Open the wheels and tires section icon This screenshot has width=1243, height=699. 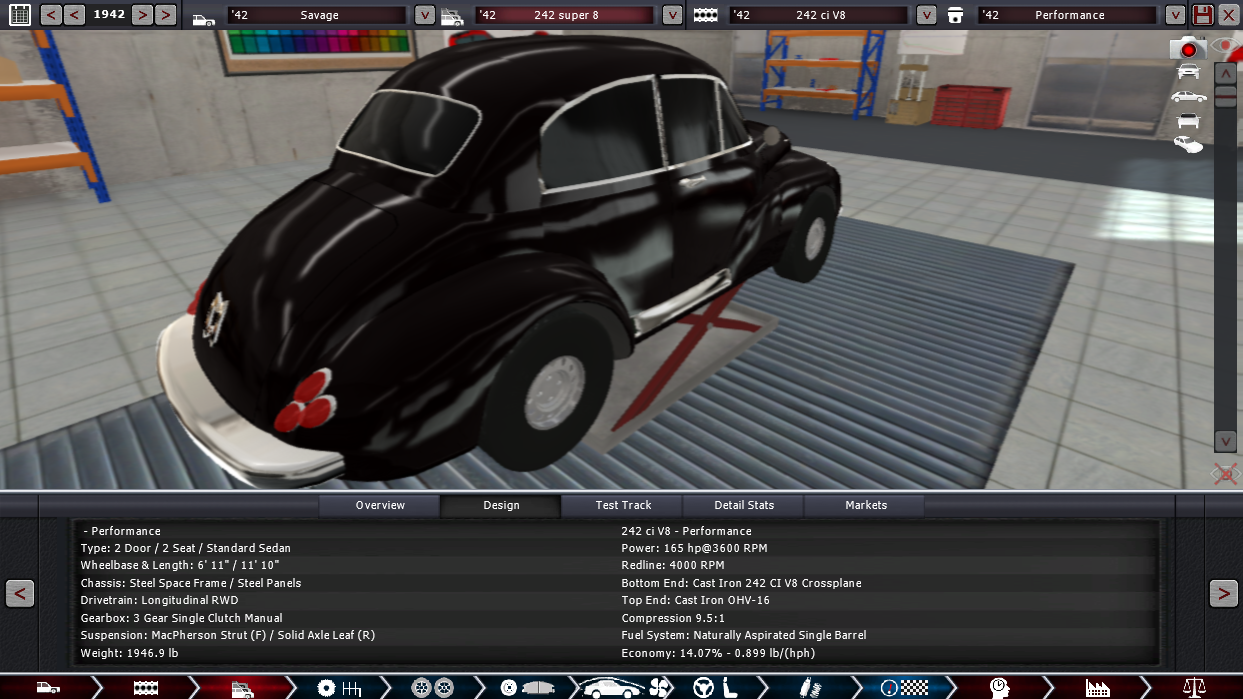coord(432,687)
